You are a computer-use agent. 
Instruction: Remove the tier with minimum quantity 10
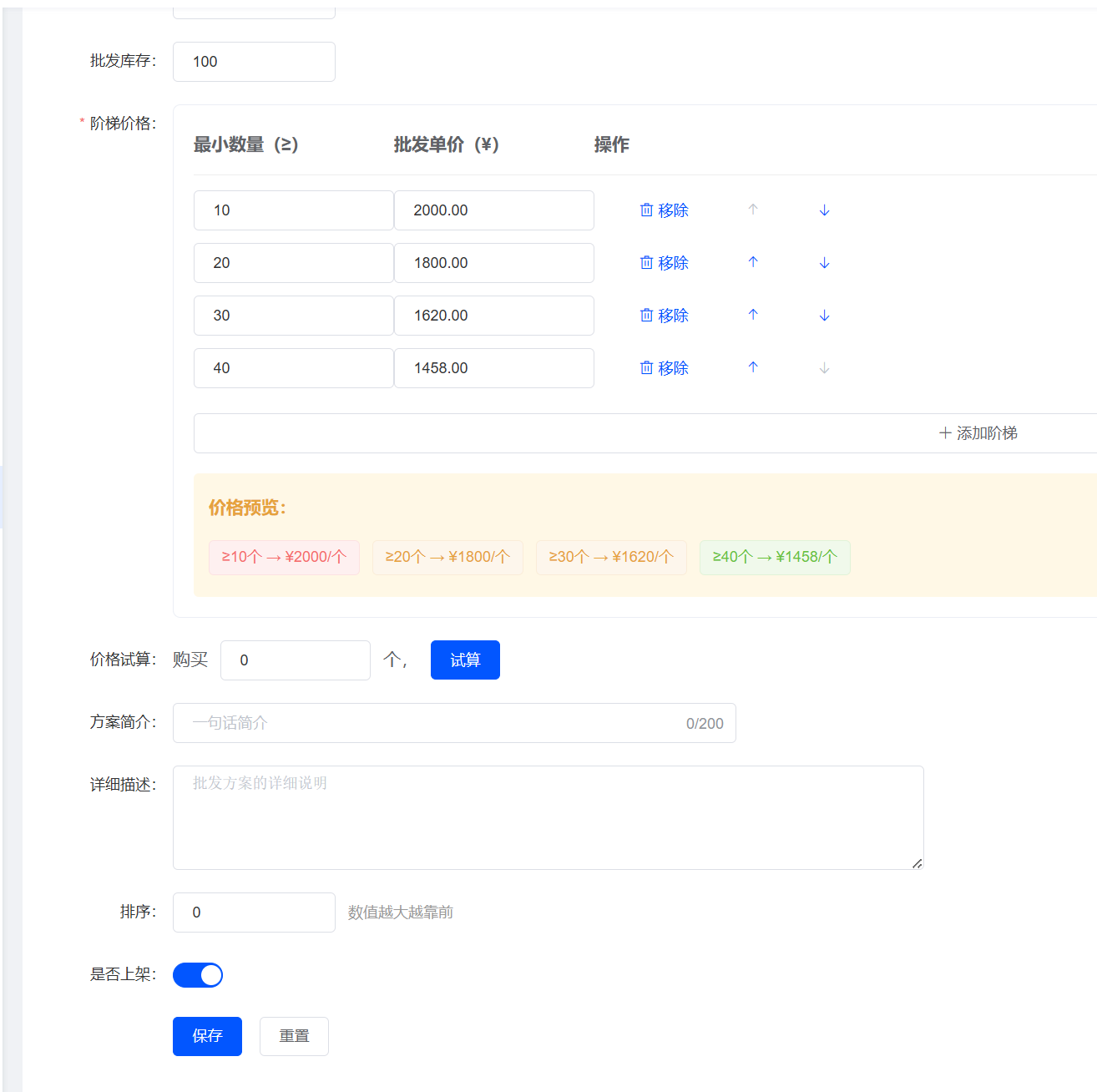point(664,210)
